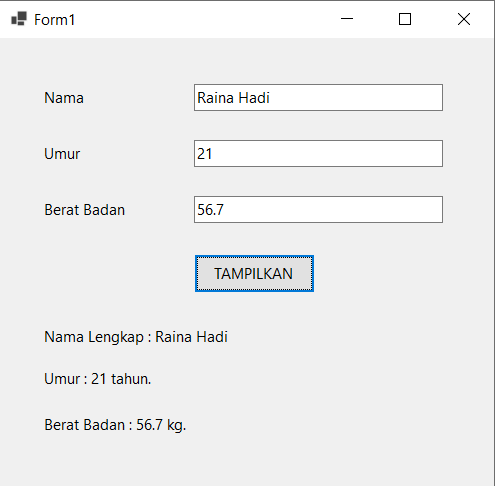Focus the Umur text box
The height and width of the screenshot is (486, 495).
tap(318, 154)
